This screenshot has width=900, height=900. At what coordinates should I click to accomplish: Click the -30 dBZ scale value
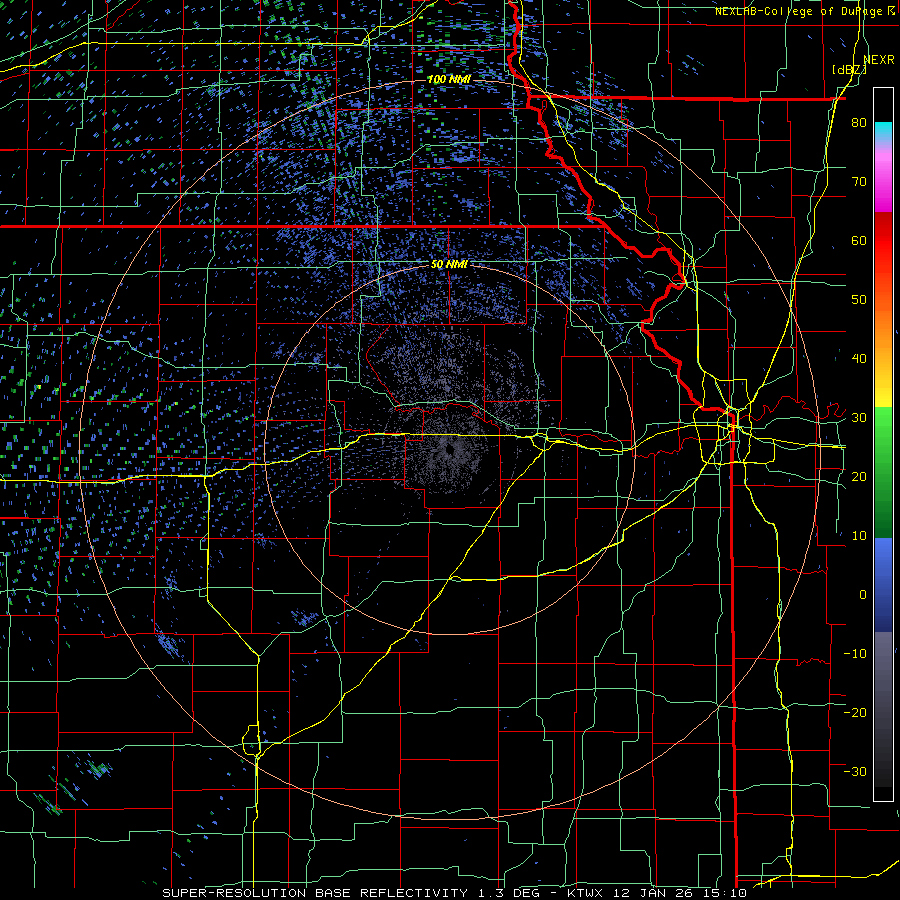point(855,771)
